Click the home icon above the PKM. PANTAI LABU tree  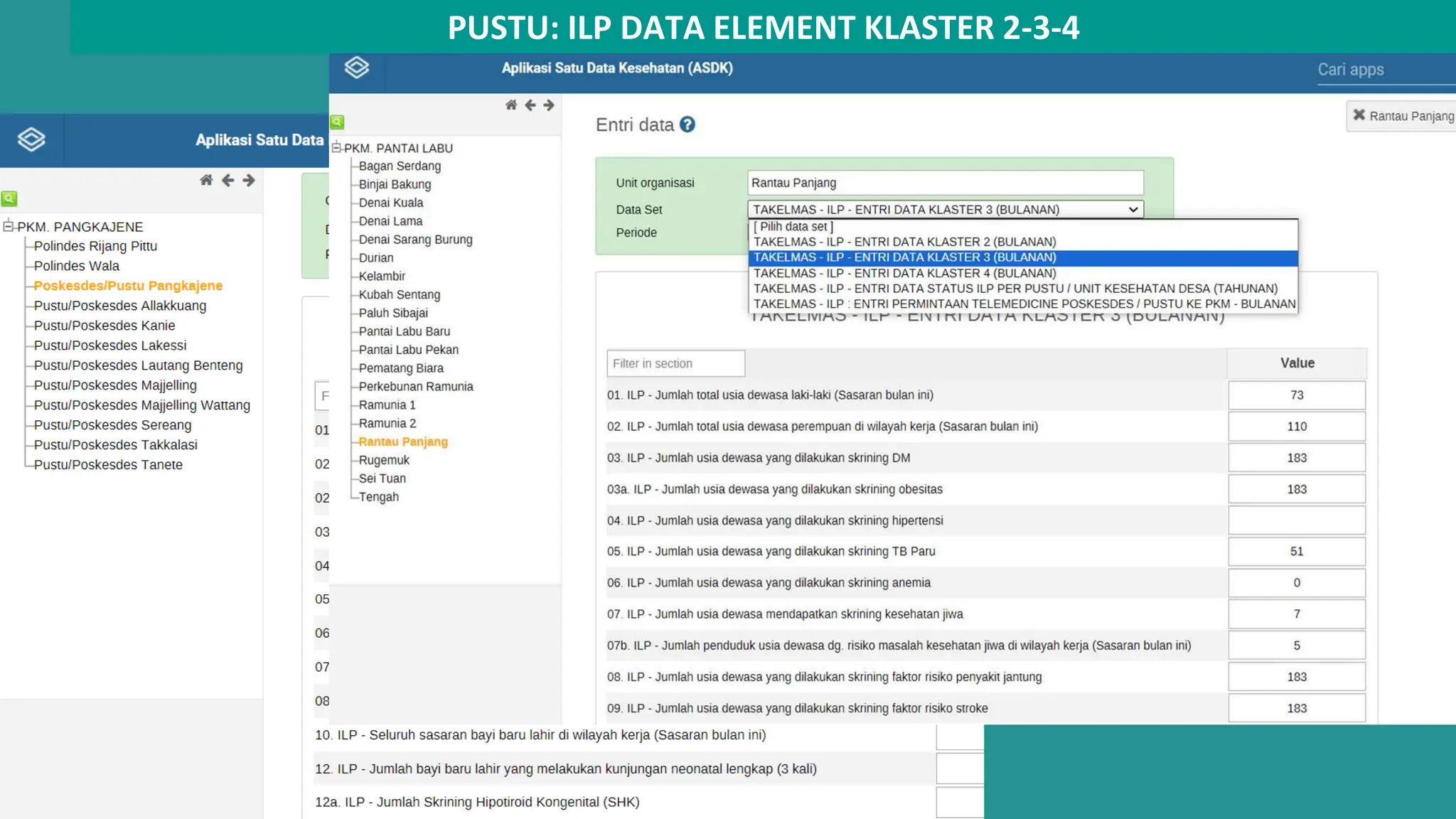point(510,105)
